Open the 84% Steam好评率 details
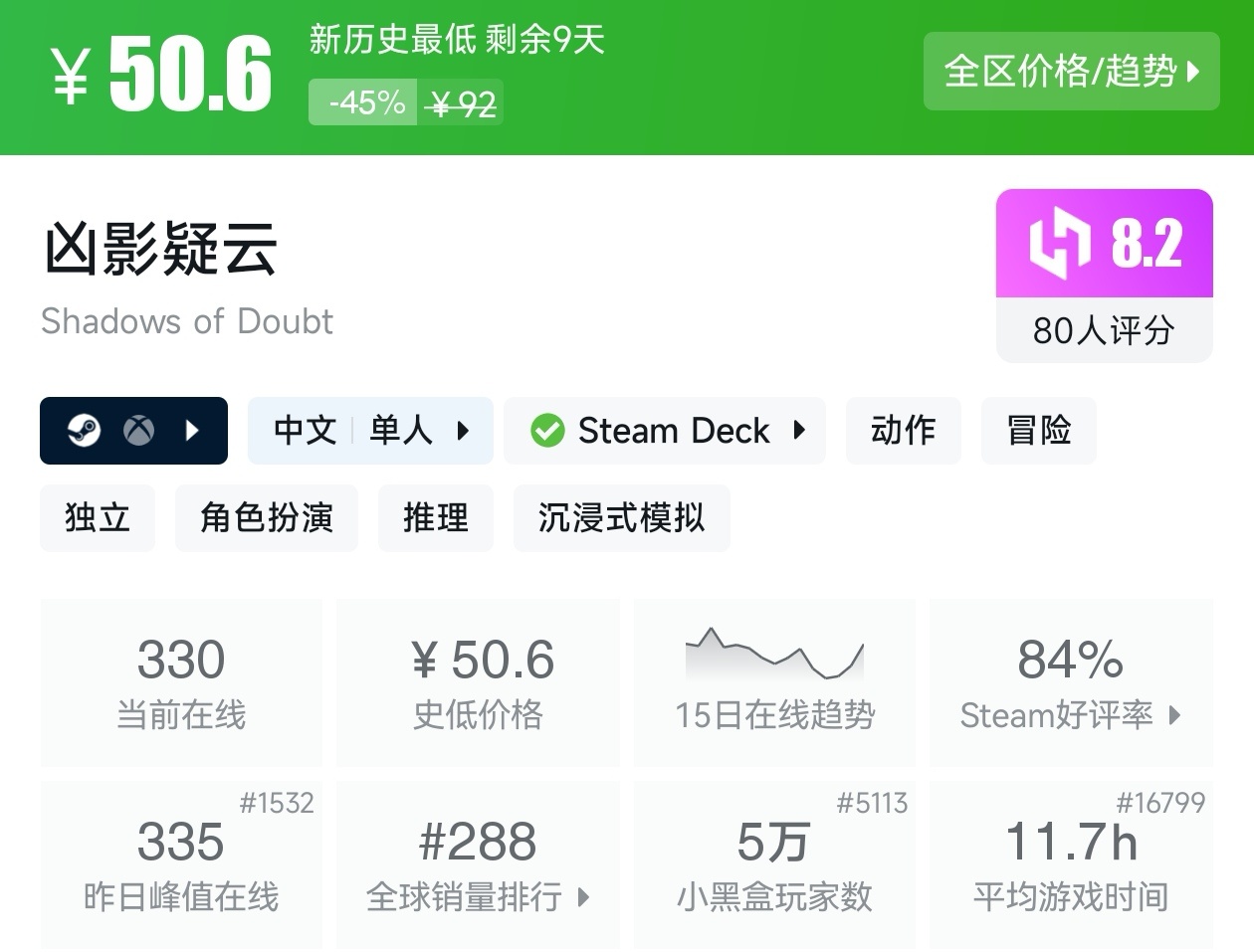The width and height of the screenshot is (1254, 952). coord(1071,682)
